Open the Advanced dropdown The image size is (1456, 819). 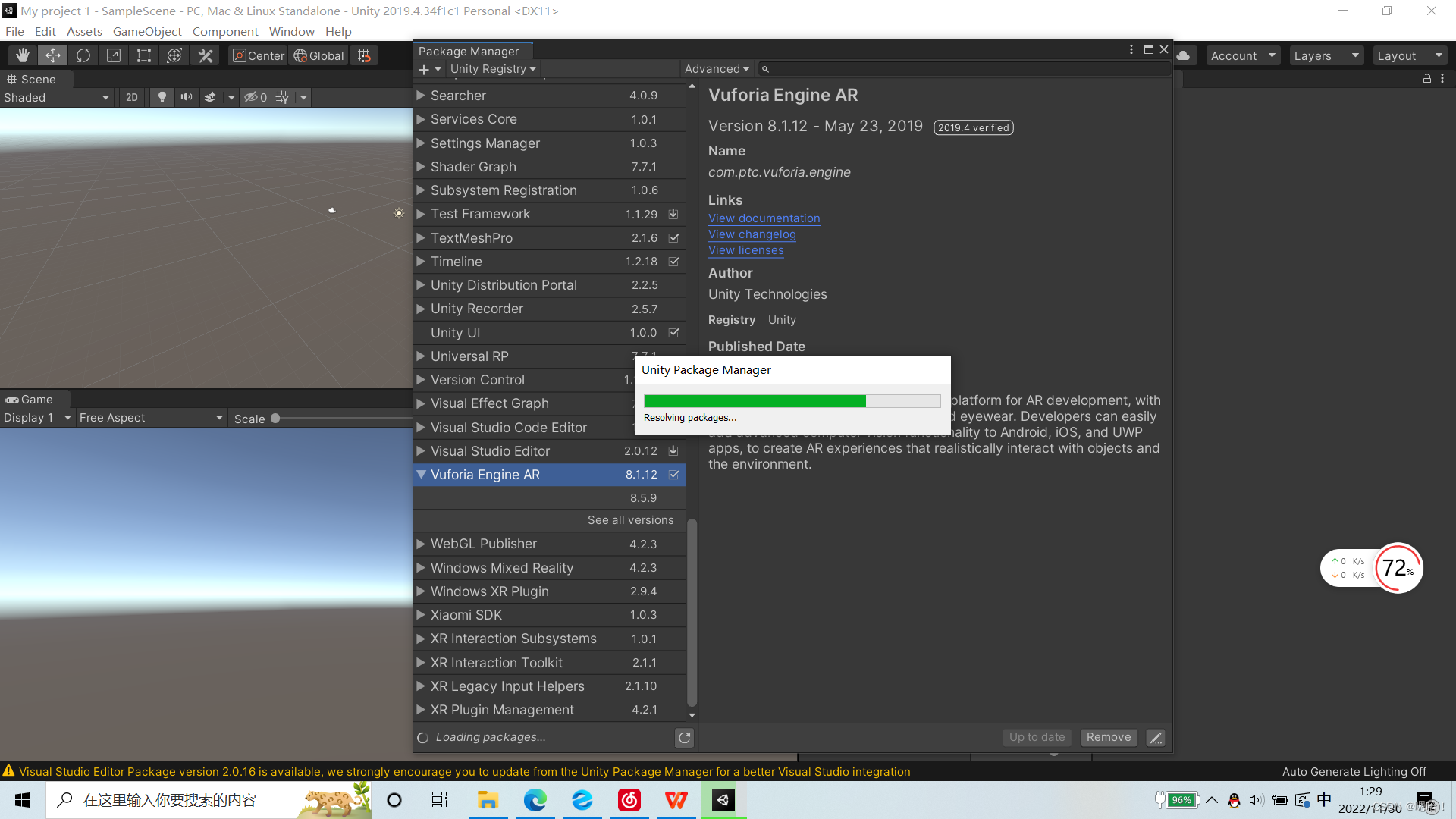point(717,69)
